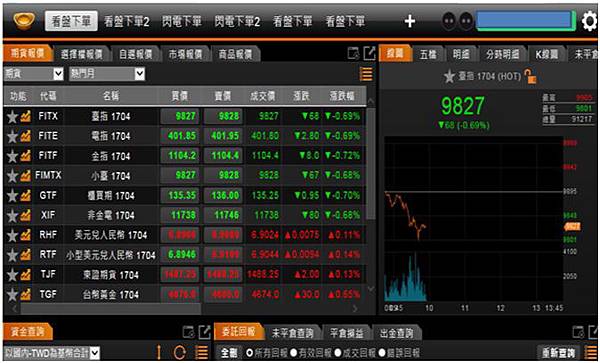Click FITX sell price 9828
The height and width of the screenshot is (363, 600).
tap(223, 116)
